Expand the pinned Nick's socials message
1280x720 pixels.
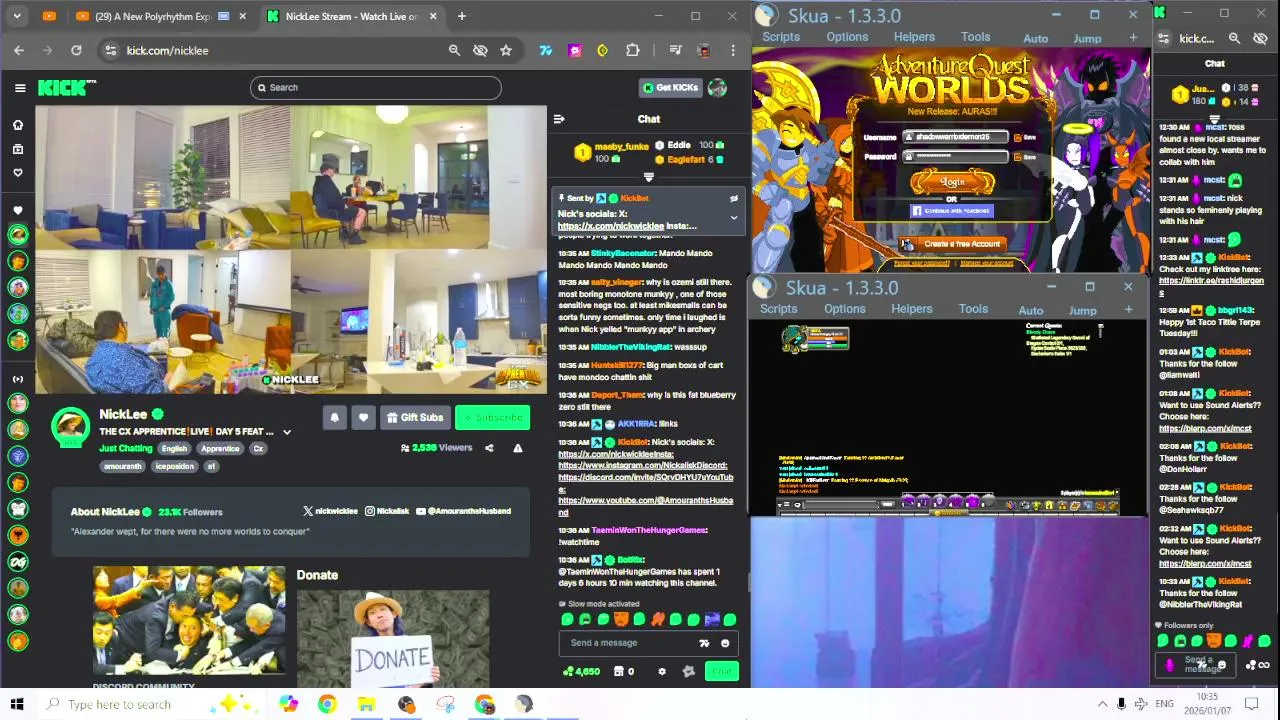[734, 217]
